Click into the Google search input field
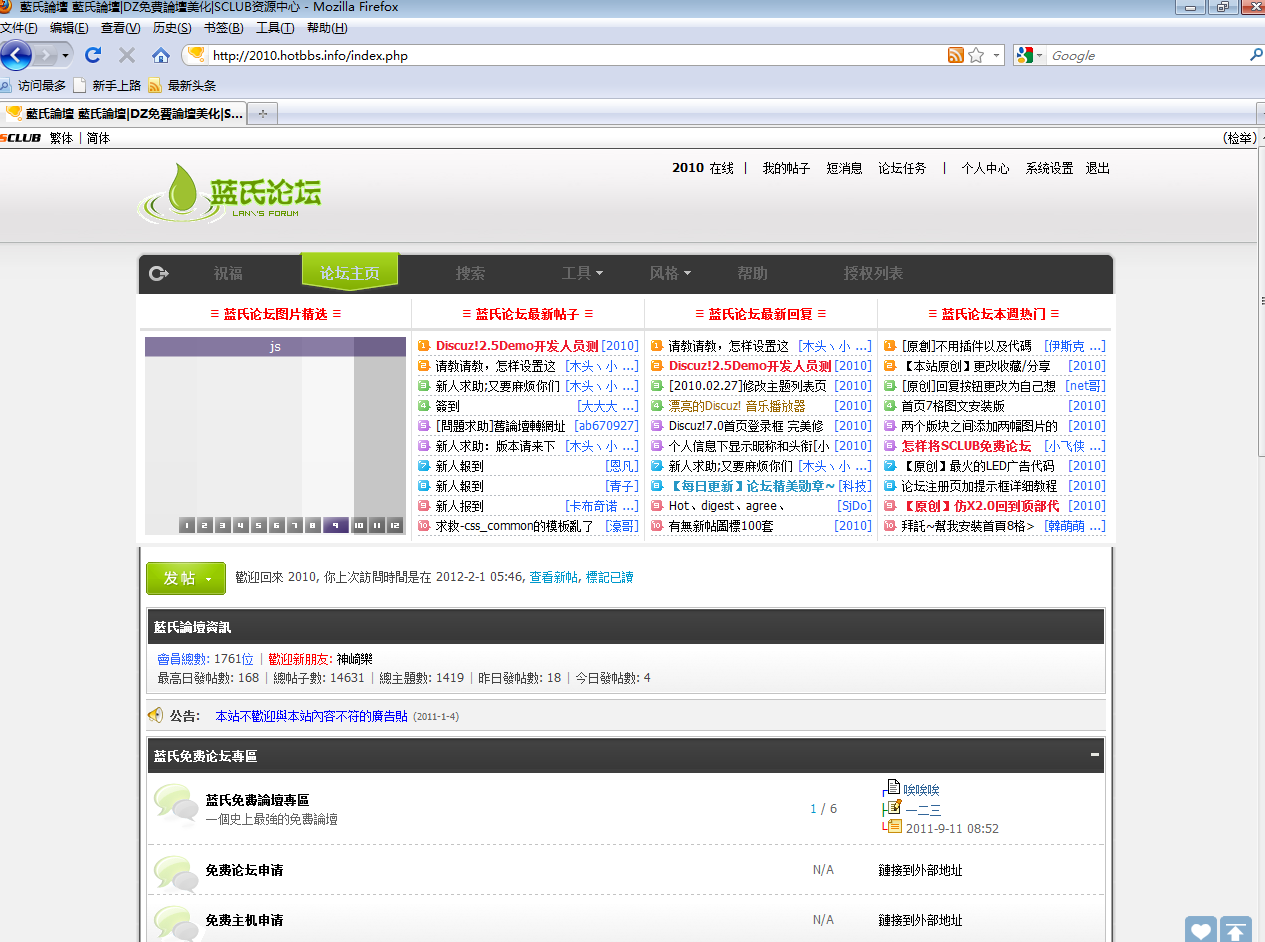This screenshot has width=1265, height=942. tap(1145, 55)
